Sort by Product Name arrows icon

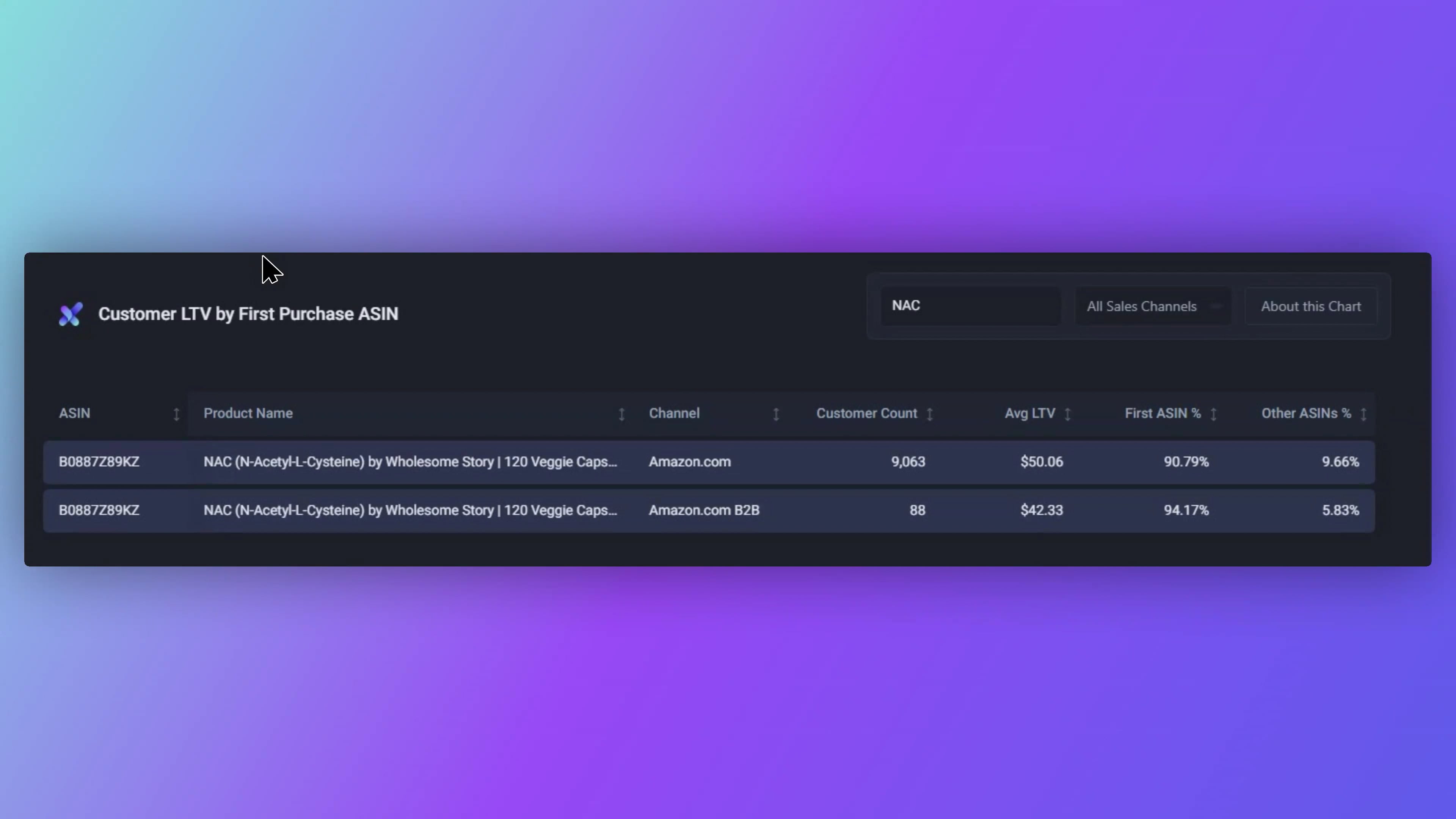(x=621, y=414)
